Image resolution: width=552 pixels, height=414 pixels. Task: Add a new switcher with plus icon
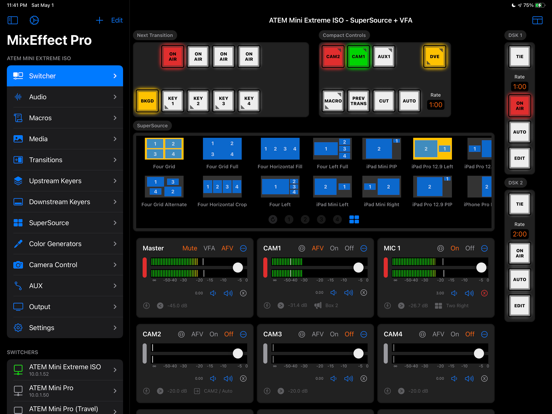coord(99,20)
